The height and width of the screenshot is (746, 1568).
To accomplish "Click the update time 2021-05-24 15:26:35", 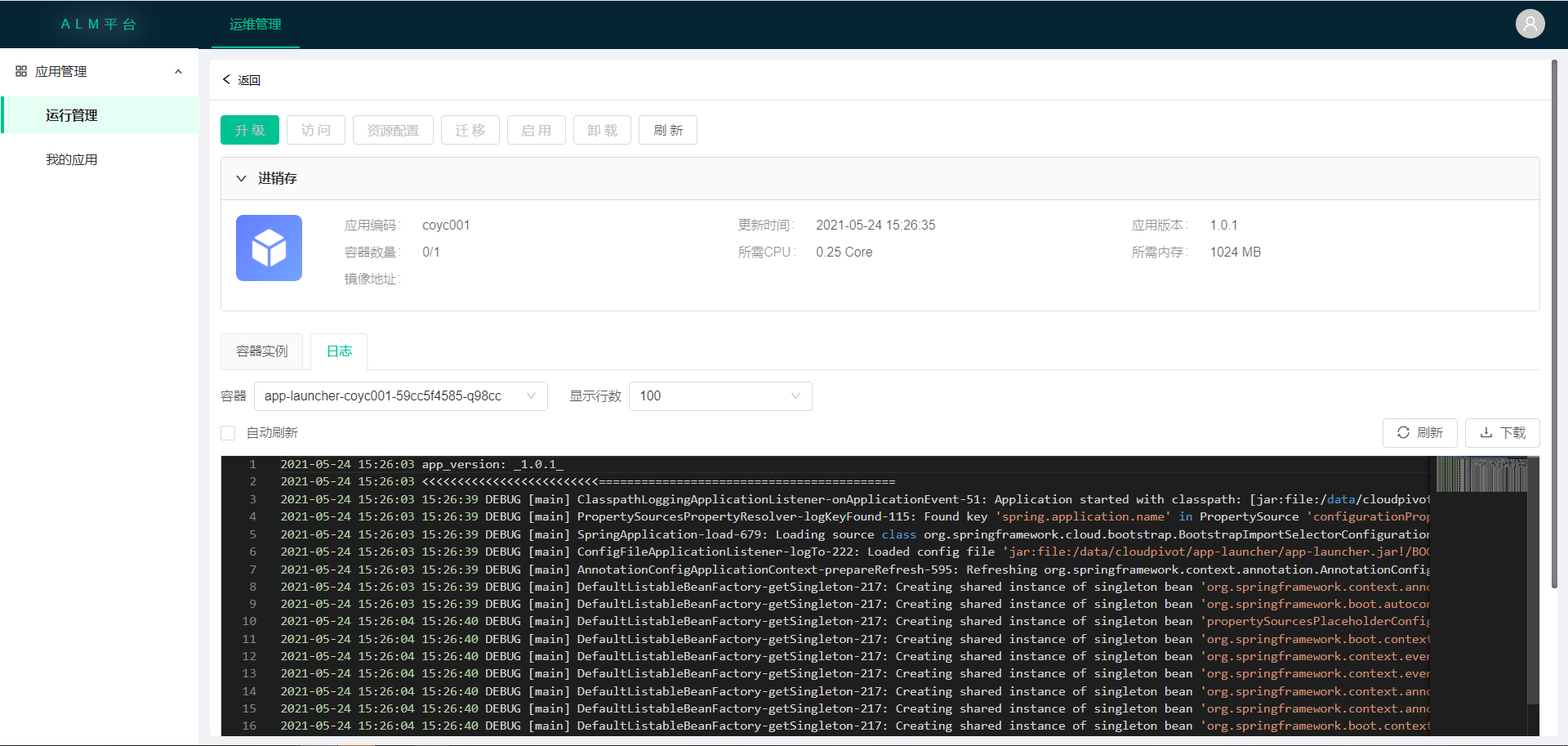I will coord(875,225).
